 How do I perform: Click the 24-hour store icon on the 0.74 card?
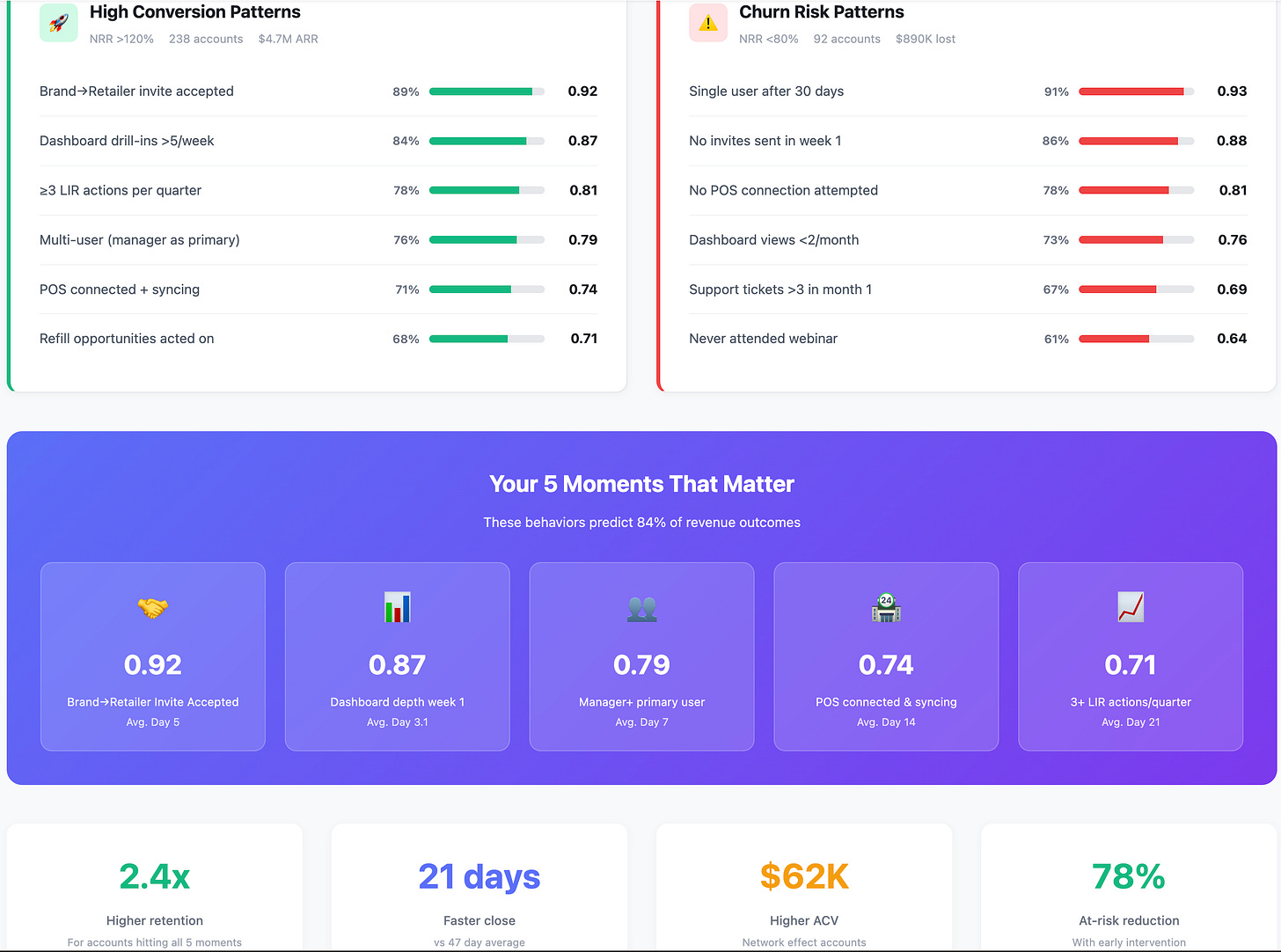click(886, 608)
